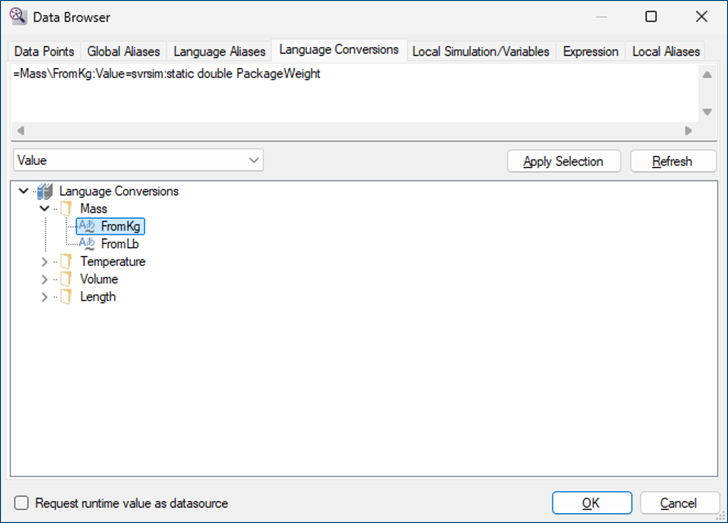Open the Global Aliases tab

(x=125, y=51)
